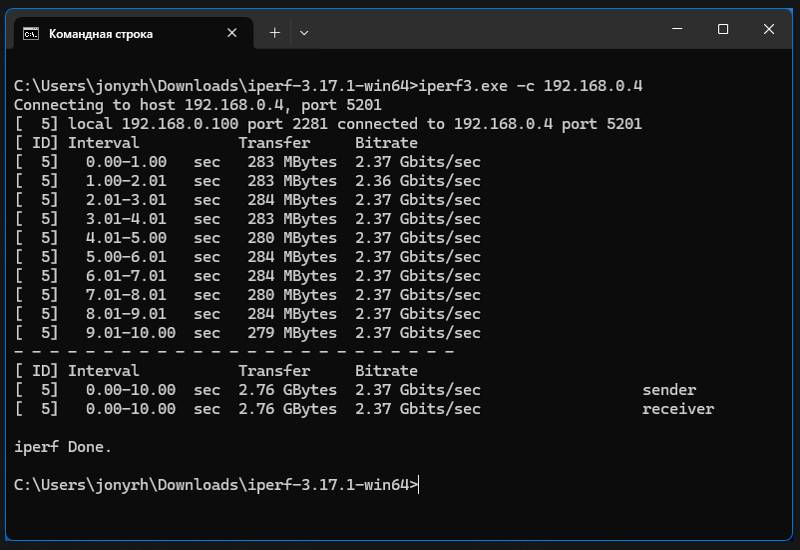Click the 2.36 Gbits/sec bitrate value
Image resolution: width=800 pixels, height=550 pixels.
pos(418,181)
